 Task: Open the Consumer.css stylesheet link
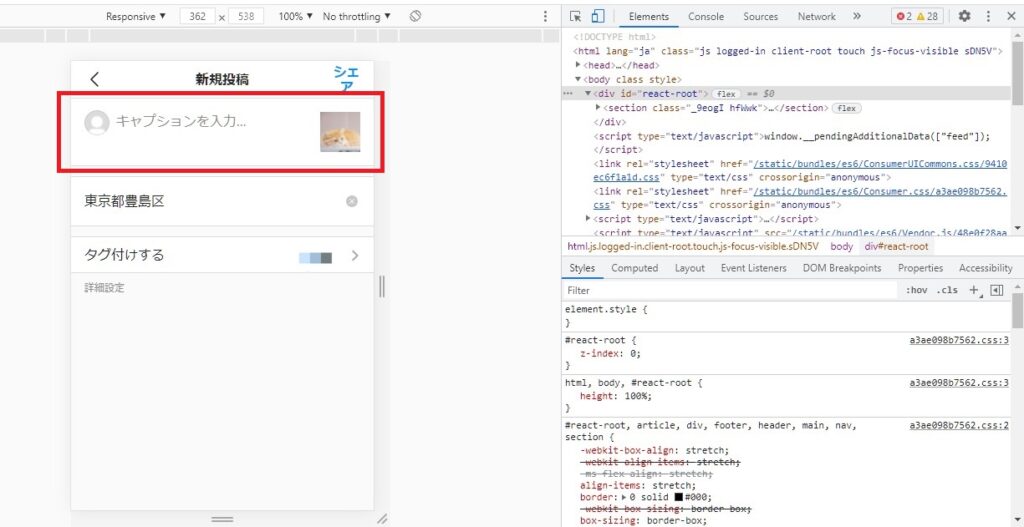pos(800,198)
